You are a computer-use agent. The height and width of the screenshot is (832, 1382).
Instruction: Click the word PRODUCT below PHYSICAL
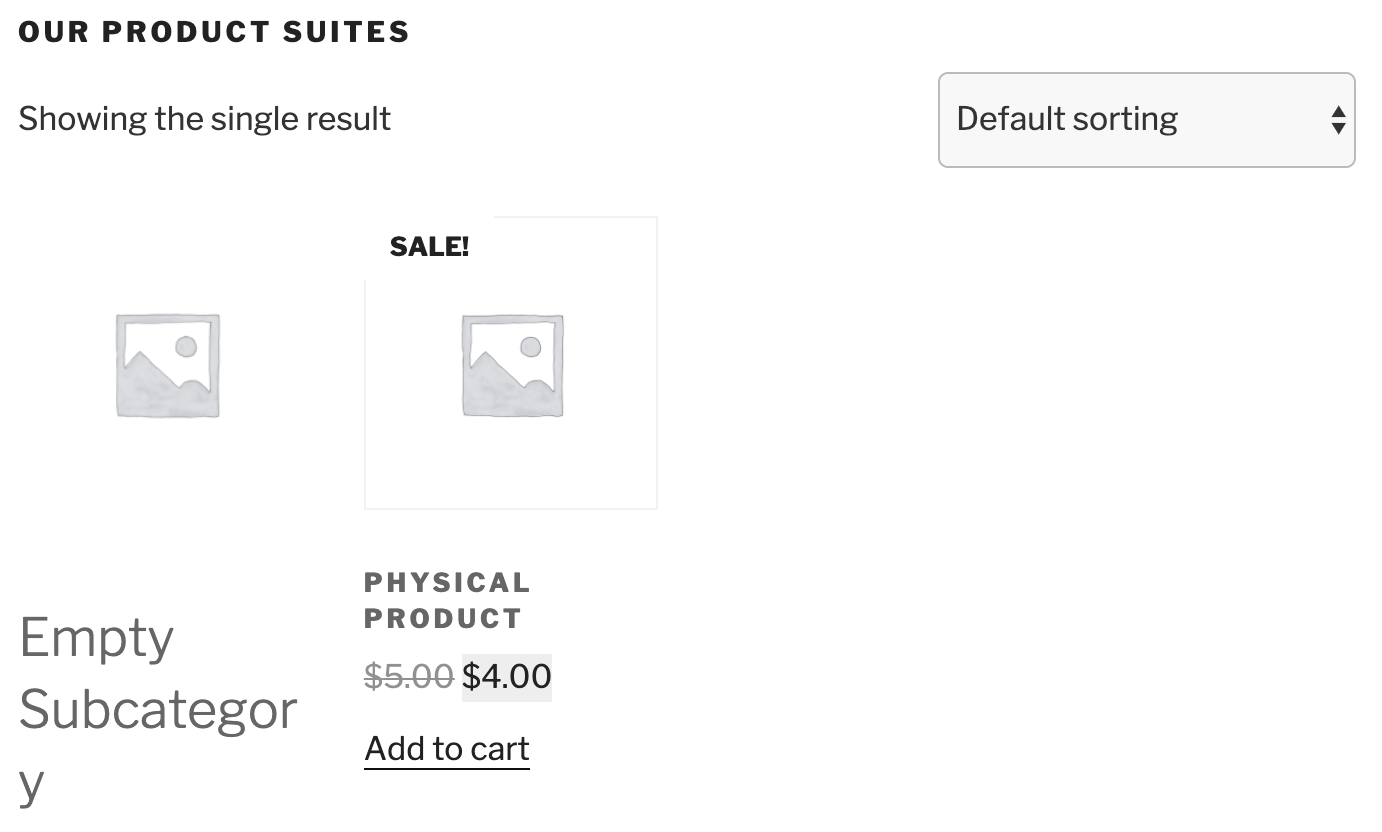443,619
